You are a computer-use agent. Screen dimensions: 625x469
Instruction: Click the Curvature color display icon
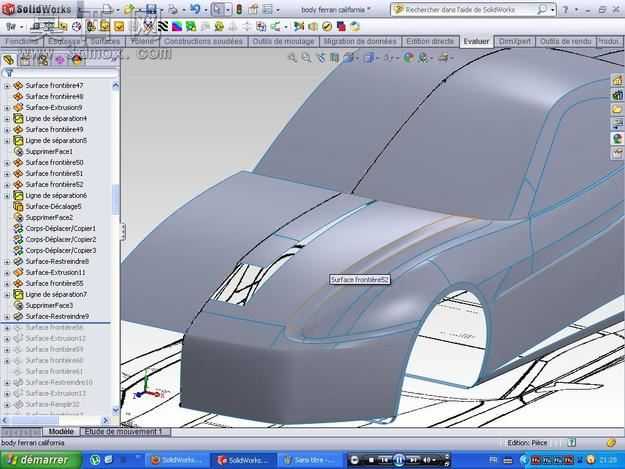tap(177, 26)
